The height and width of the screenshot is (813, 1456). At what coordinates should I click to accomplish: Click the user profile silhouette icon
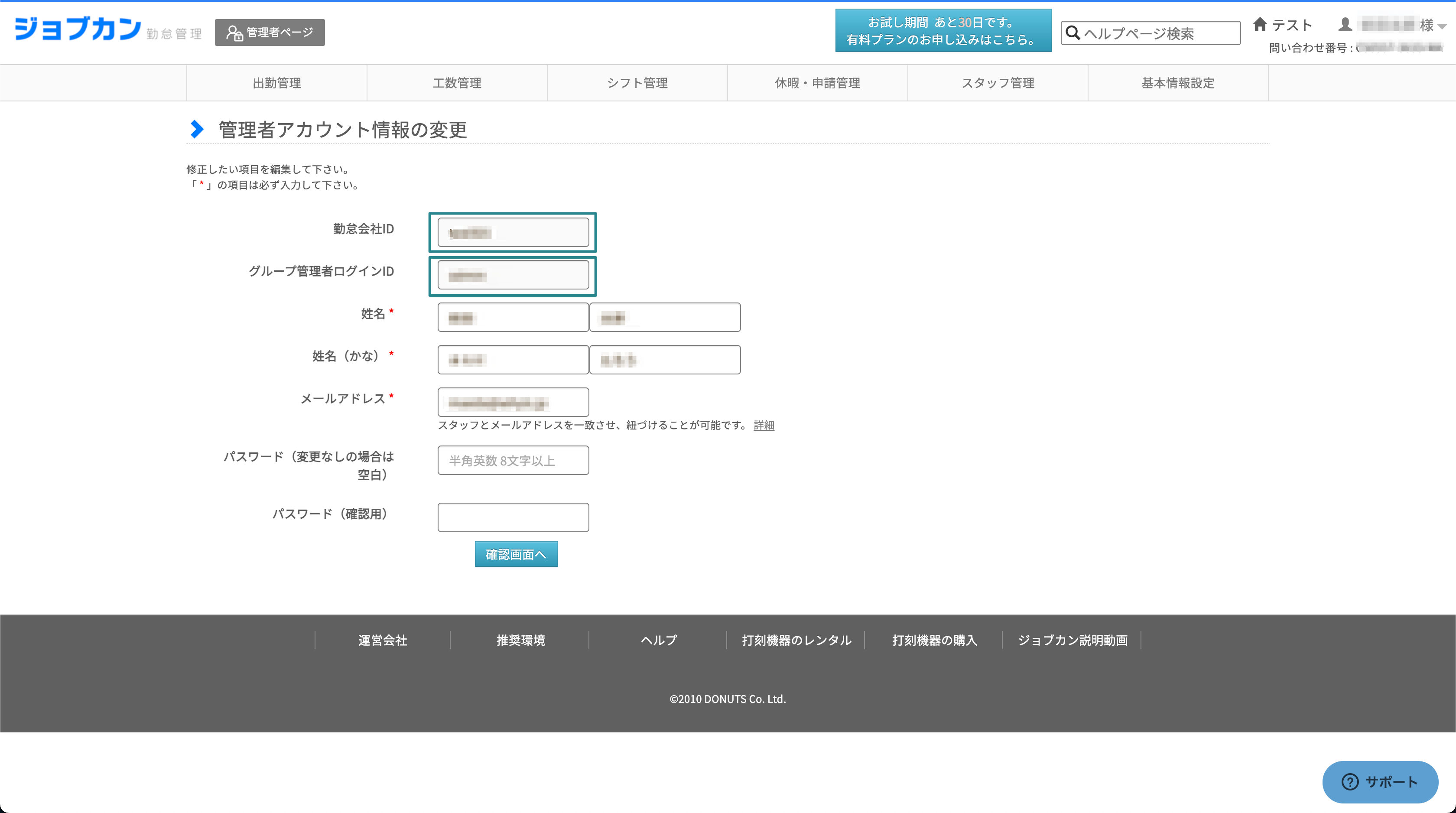(x=1345, y=24)
